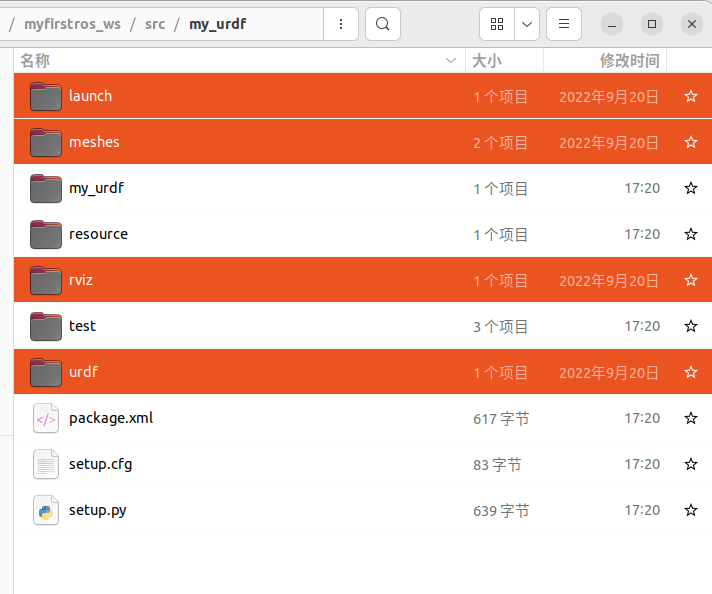Select the my_urdf folder name in list
Viewport: 712px width, 594px height.
tap(96, 188)
